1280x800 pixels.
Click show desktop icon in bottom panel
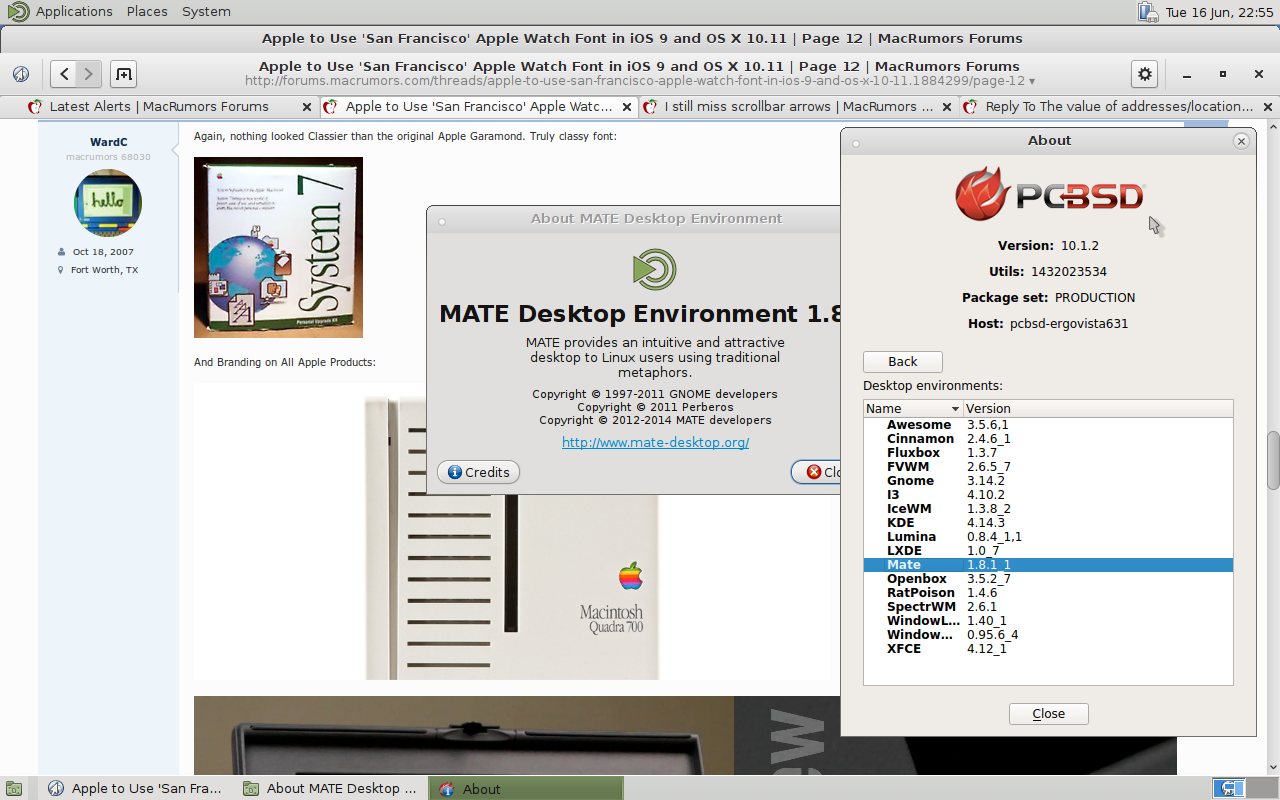pyautogui.click(x=14, y=789)
